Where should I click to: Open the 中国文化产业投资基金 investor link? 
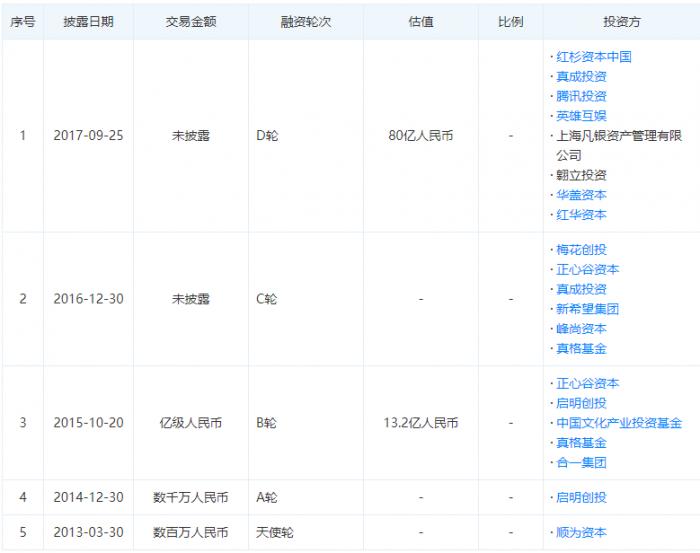pos(619,423)
